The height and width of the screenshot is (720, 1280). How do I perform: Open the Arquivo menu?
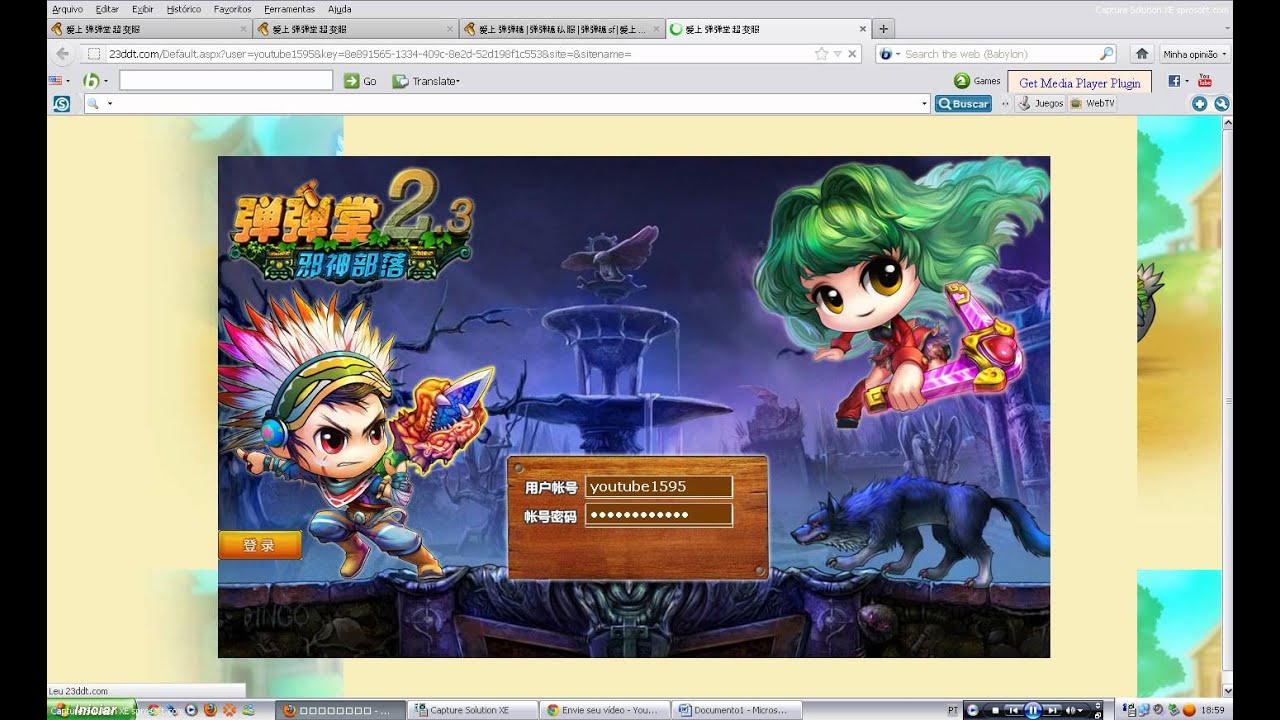tap(67, 9)
